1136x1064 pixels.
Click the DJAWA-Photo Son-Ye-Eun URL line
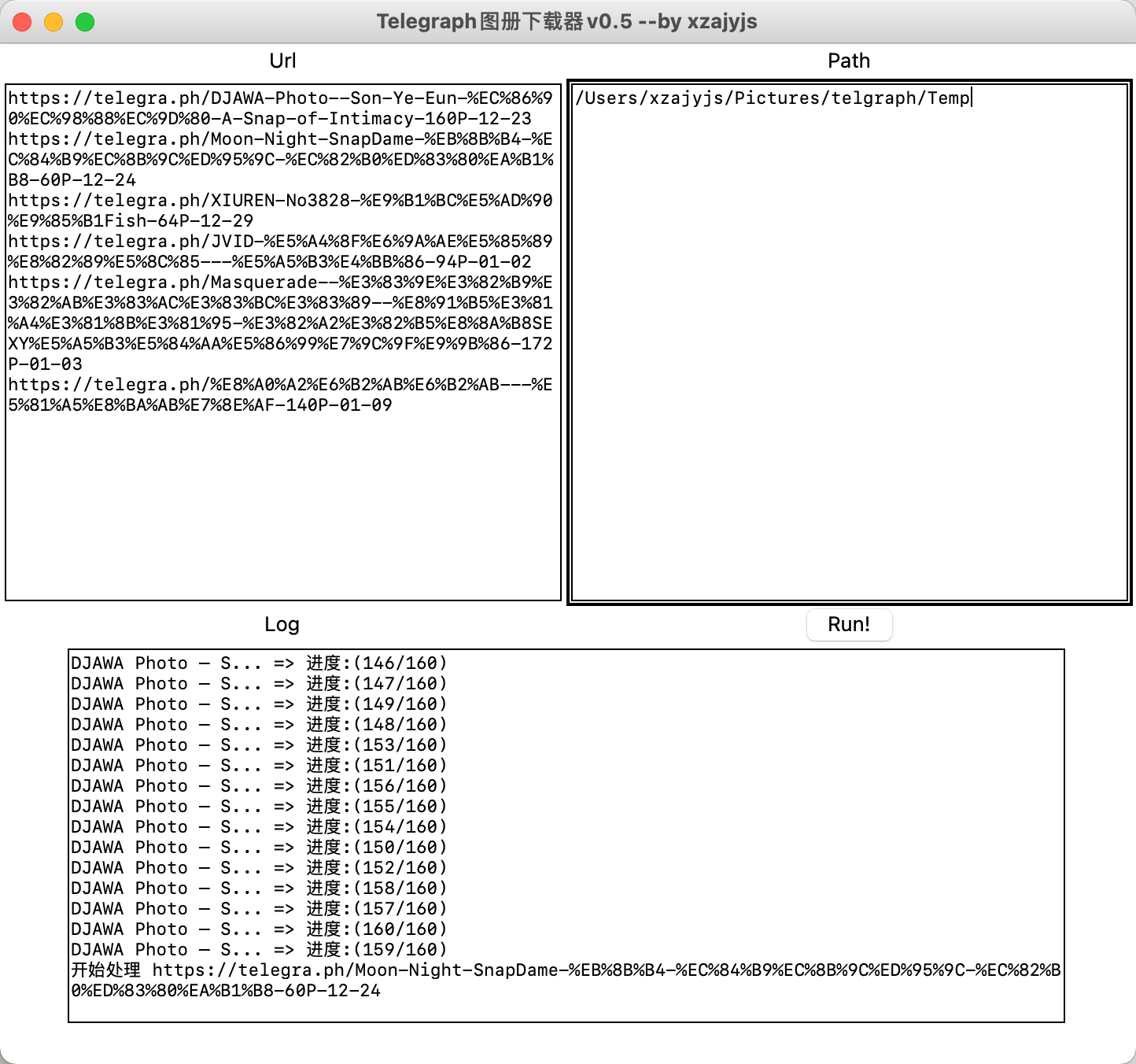[281, 109]
